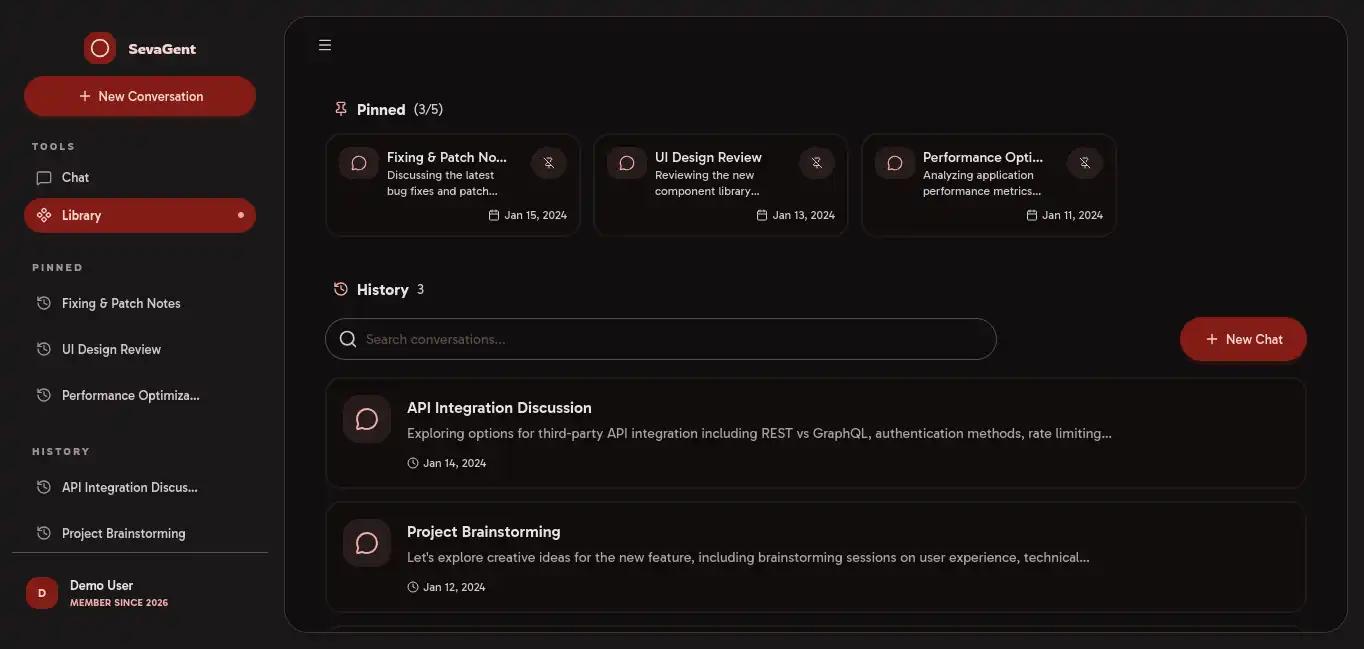Start a New Chat from History section
This screenshot has height=649, width=1364.
coord(1243,339)
